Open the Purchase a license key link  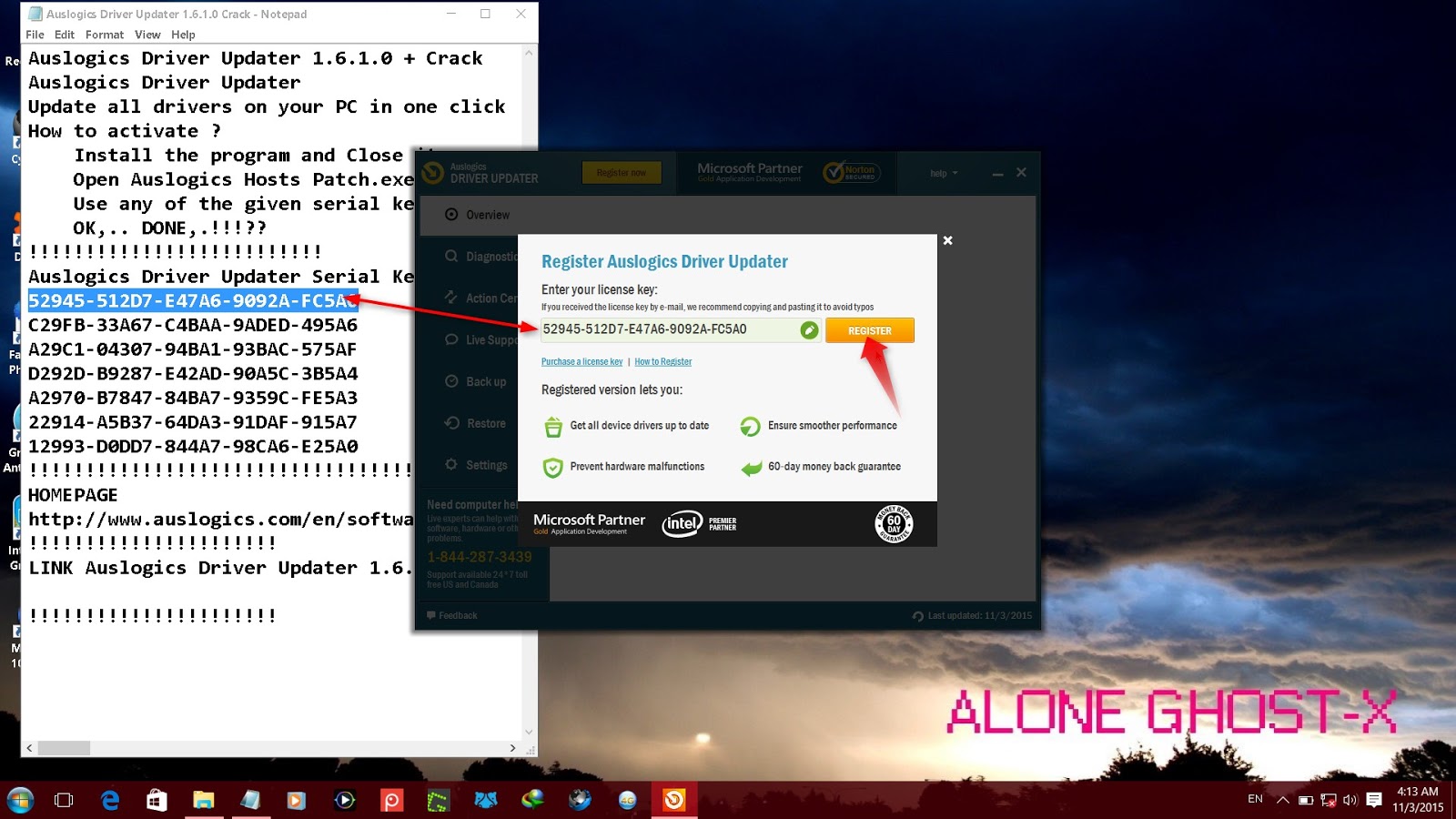(581, 362)
